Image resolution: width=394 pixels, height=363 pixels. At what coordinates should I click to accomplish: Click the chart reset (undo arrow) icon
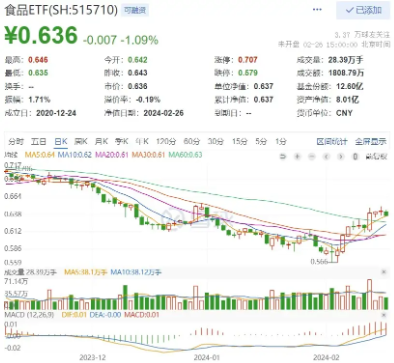(x=283, y=156)
